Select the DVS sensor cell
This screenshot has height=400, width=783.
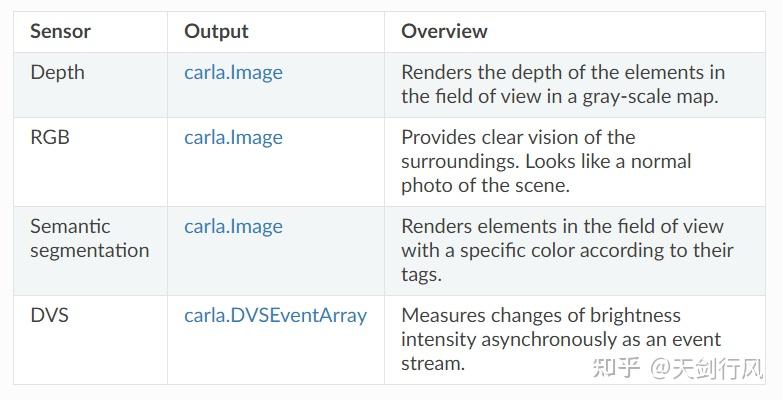pyautogui.click(x=49, y=316)
